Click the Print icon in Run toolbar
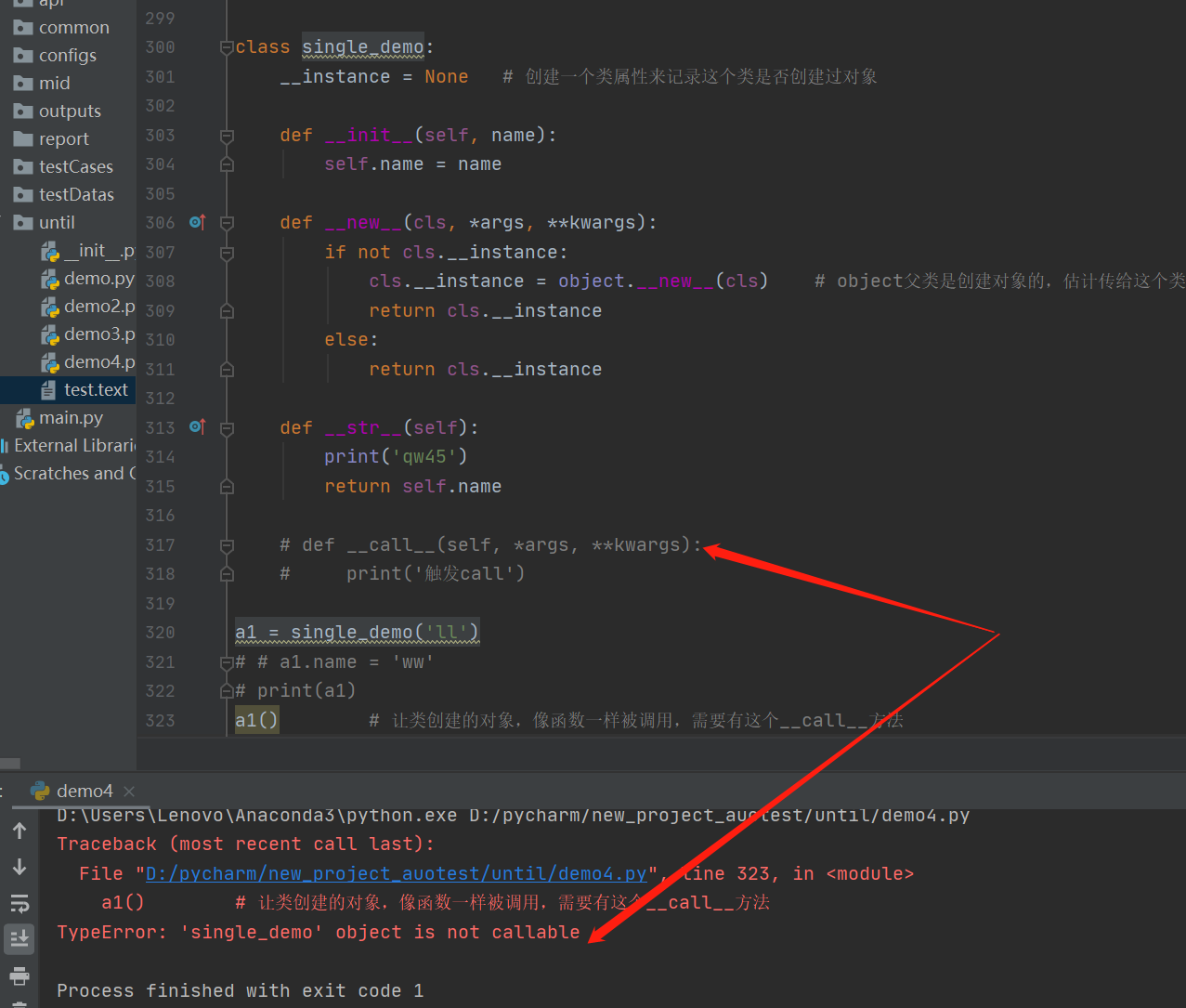 tap(20, 975)
